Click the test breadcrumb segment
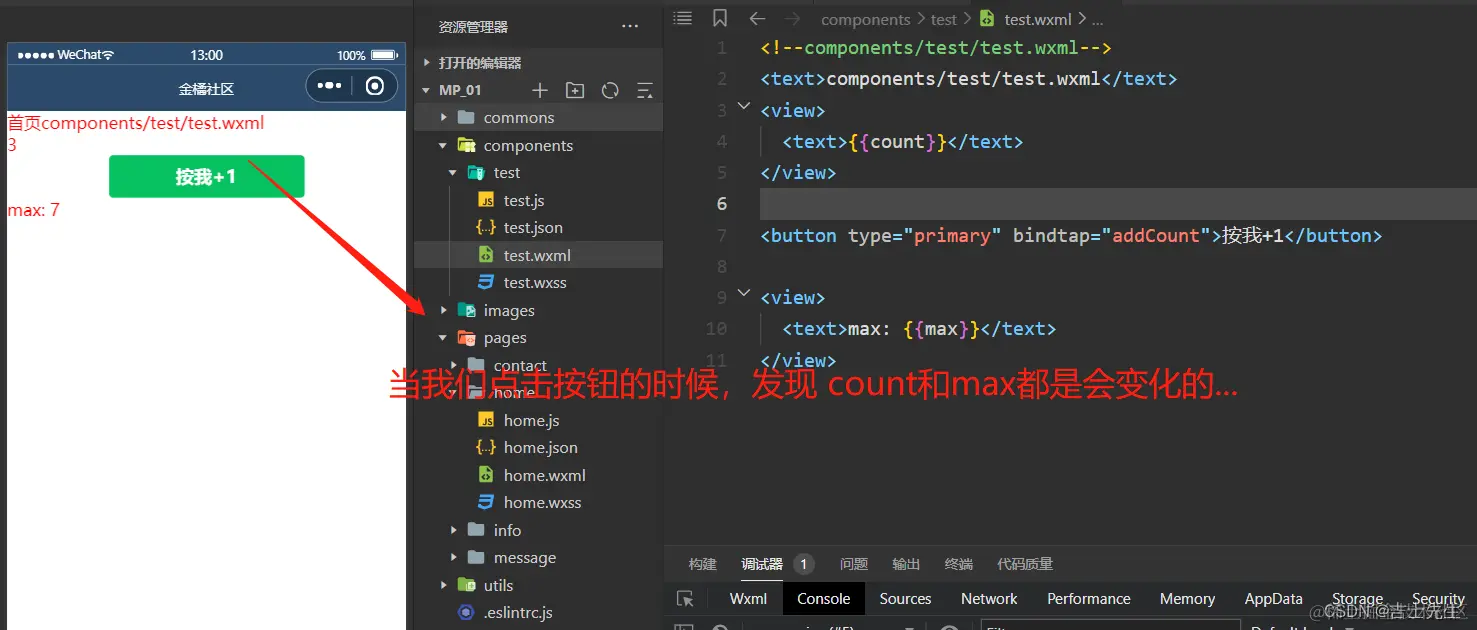The image size is (1477, 630). tap(943, 19)
